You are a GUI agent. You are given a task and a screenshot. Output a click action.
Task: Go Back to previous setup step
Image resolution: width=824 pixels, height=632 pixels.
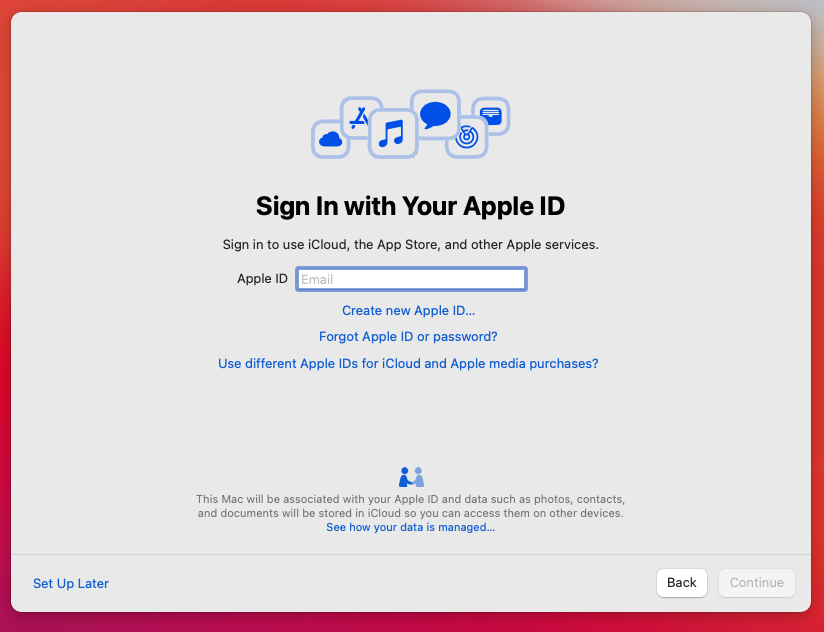pos(682,583)
